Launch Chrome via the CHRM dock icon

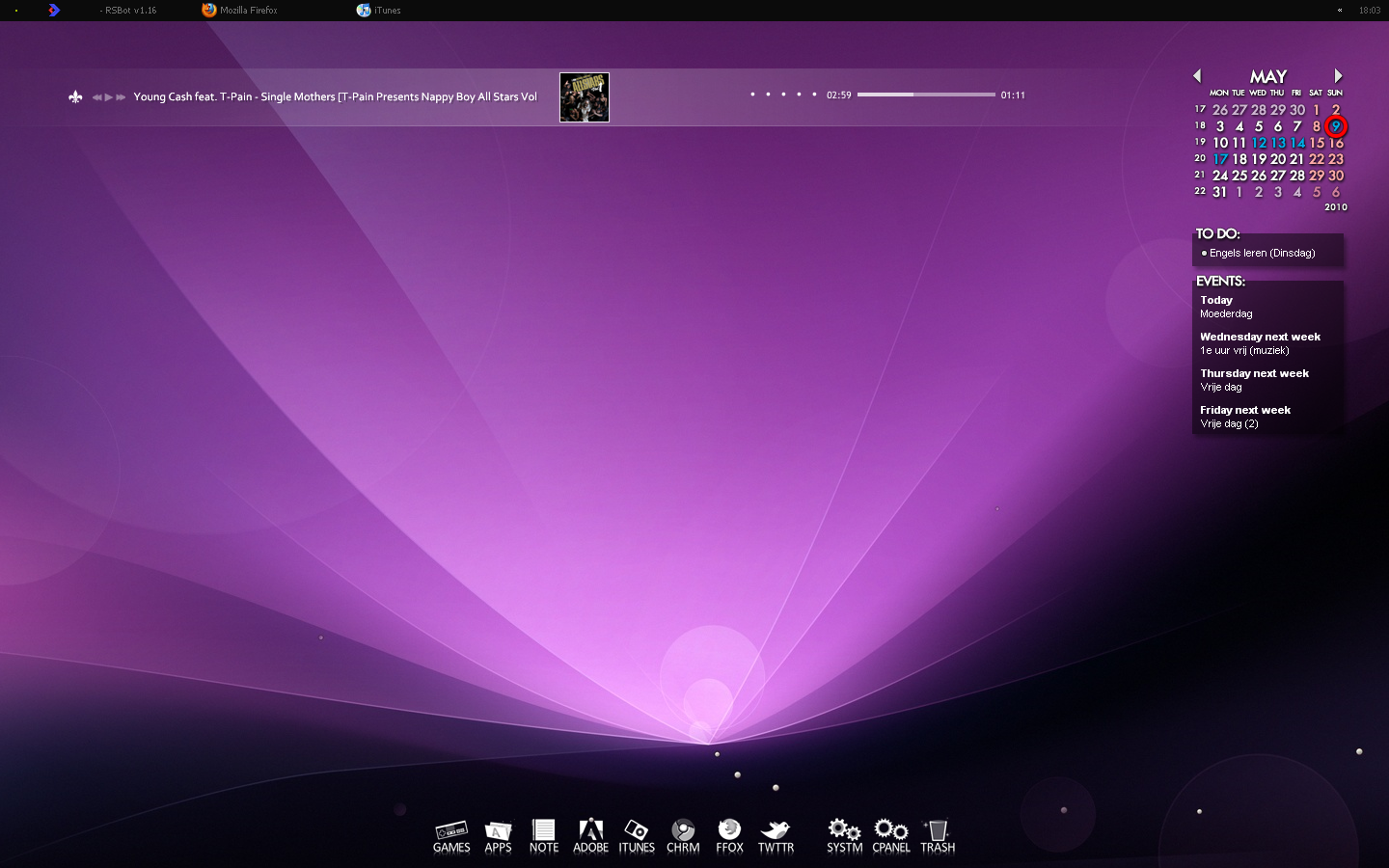[x=683, y=836]
